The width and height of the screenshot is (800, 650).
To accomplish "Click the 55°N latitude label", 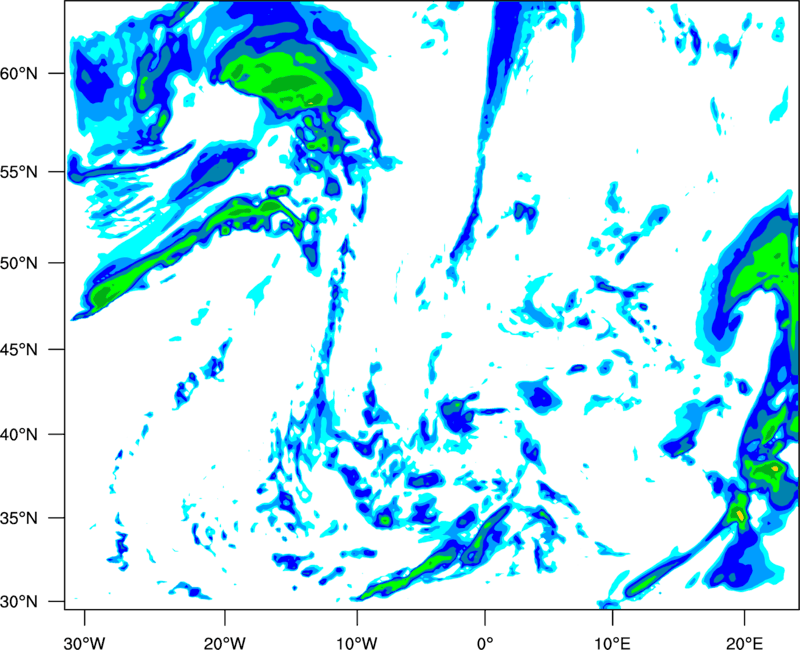I will click(x=19, y=172).
